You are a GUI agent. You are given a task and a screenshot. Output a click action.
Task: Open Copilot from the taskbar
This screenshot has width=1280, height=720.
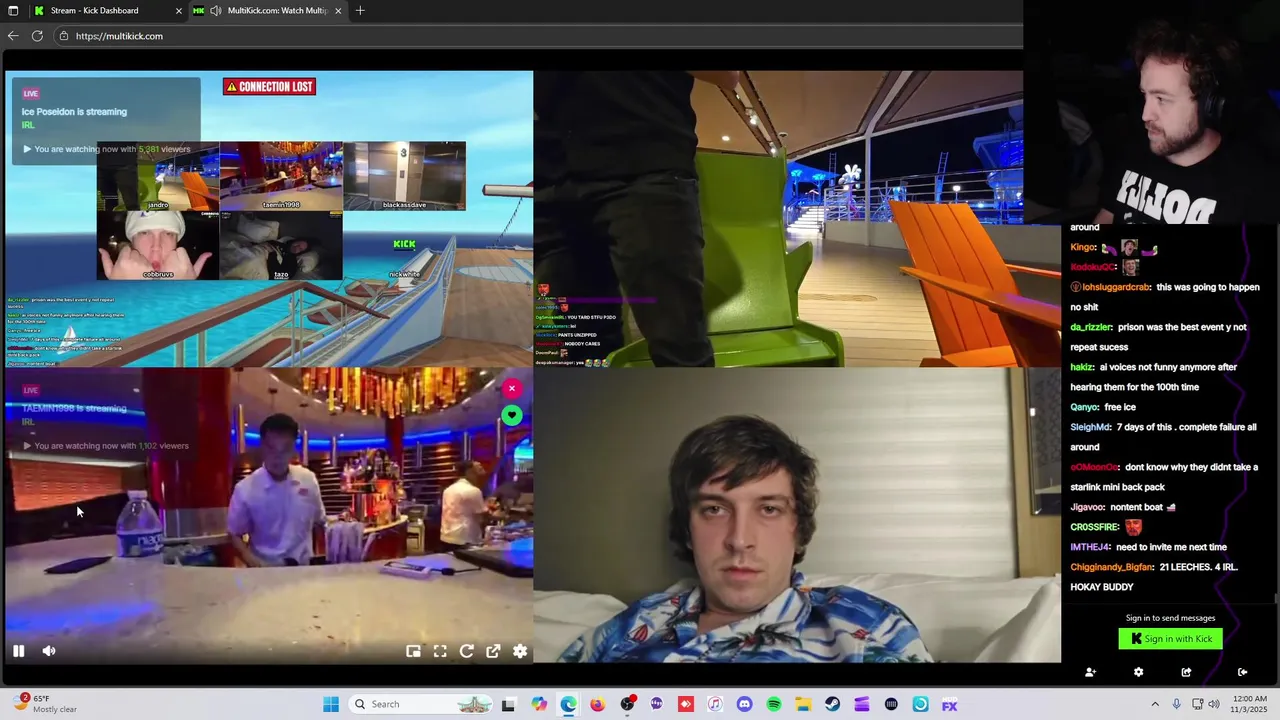coord(539,704)
